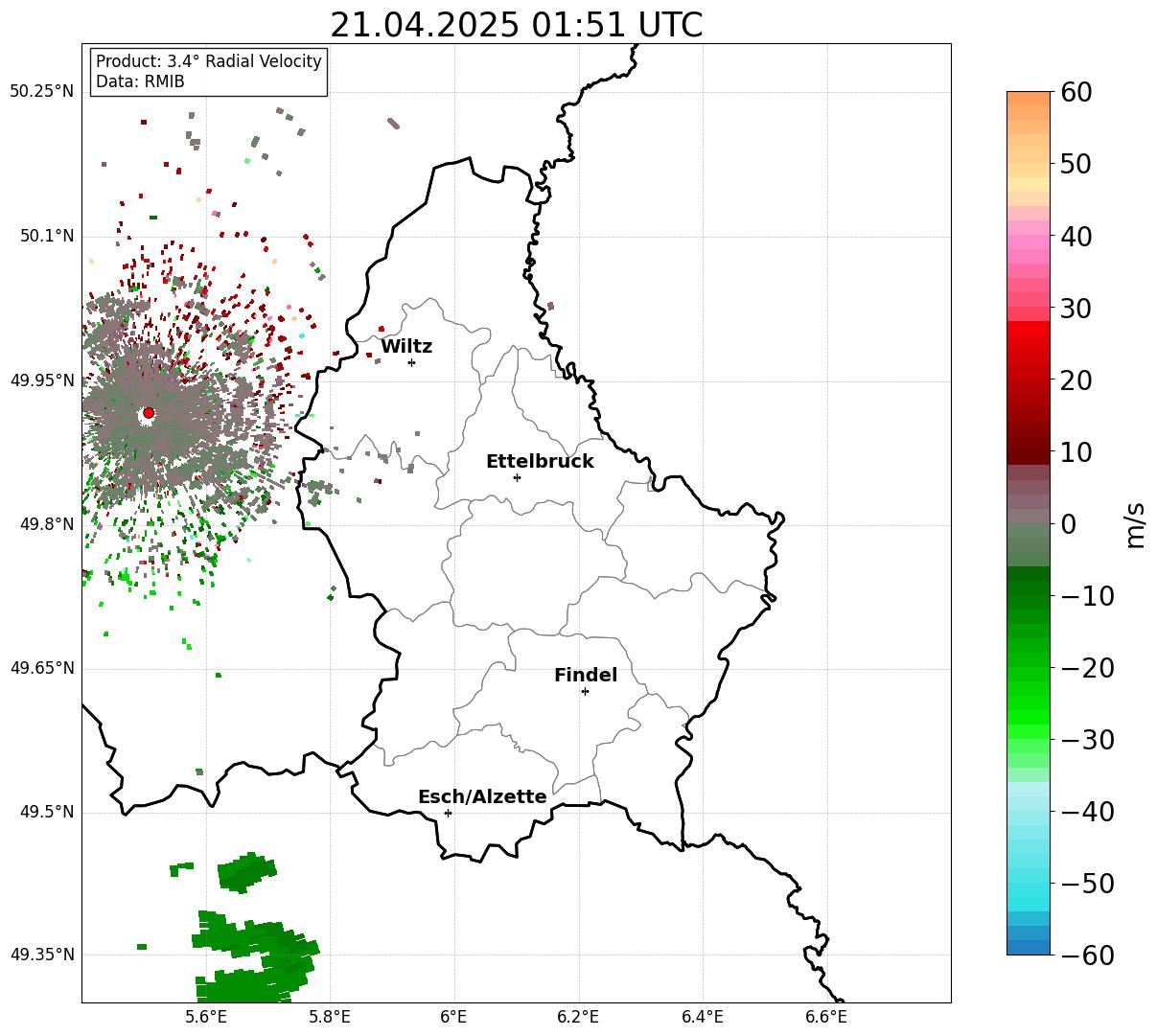This screenshot has height=1036, width=1157.
Task: Click the −30 colorbar tick label
Action: 1087,740
